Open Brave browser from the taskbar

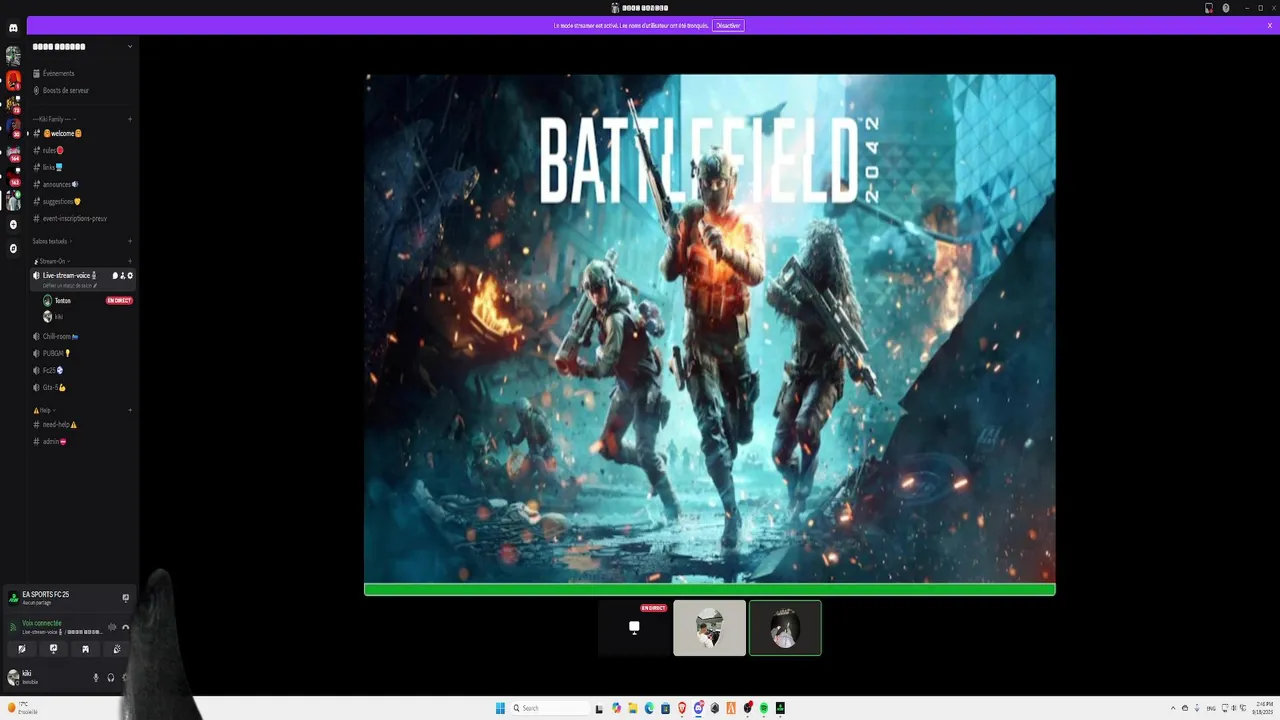click(682, 708)
